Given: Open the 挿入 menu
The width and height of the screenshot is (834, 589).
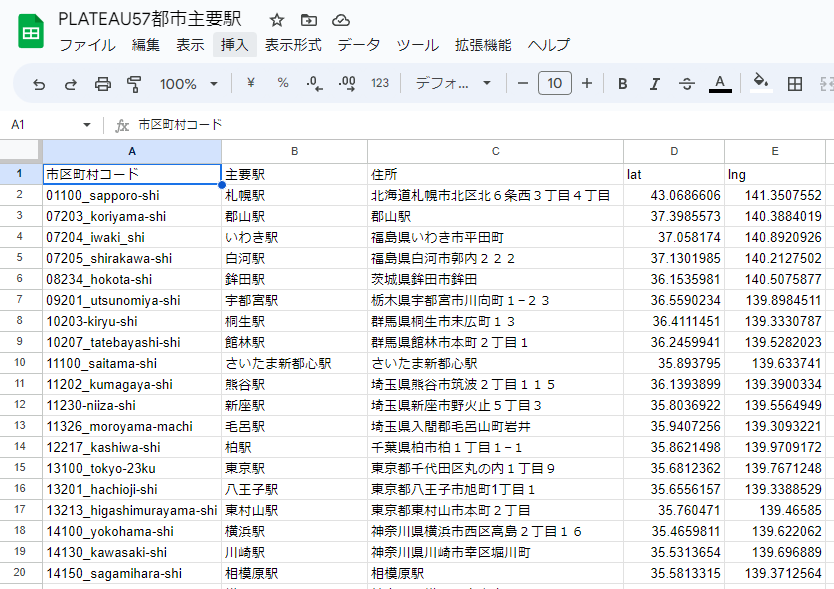Looking at the screenshot, I should pos(234,45).
